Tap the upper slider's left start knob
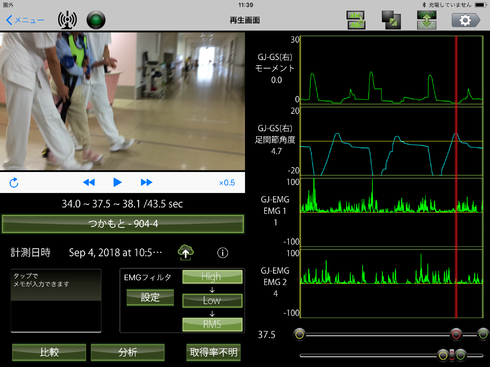The height and width of the screenshot is (367, 490). (299, 334)
